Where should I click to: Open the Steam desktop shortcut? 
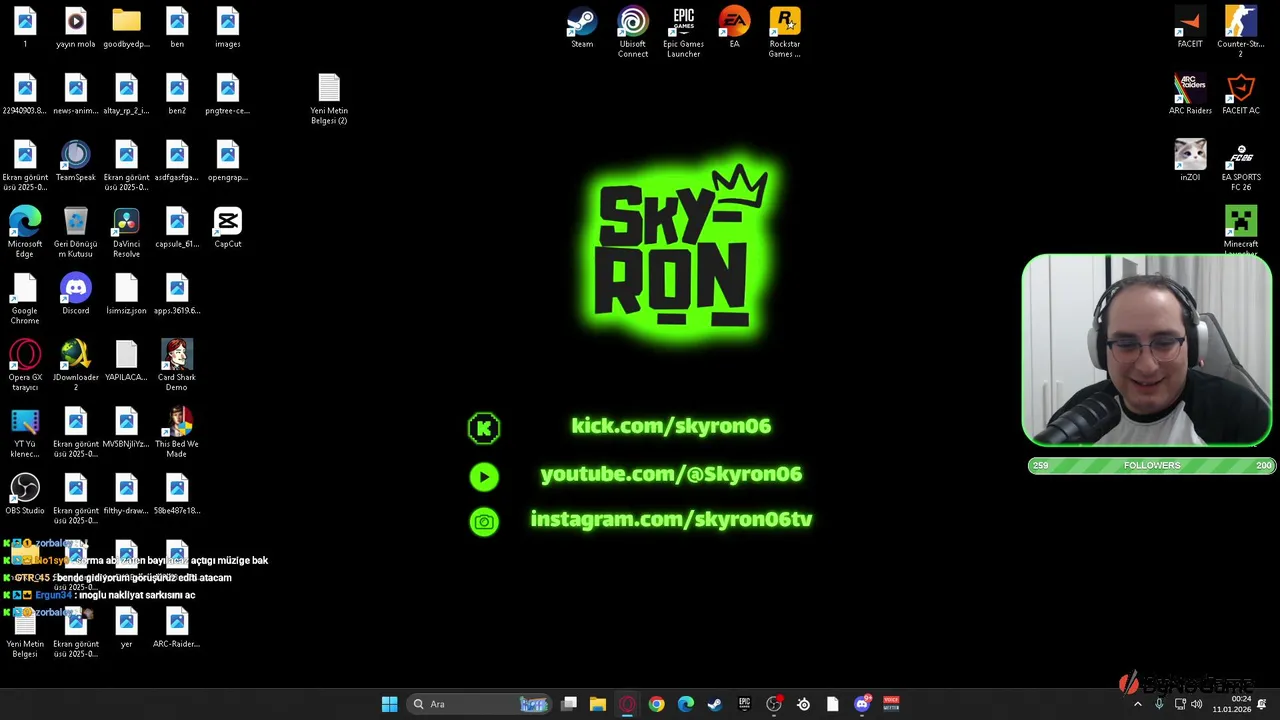pyautogui.click(x=582, y=28)
